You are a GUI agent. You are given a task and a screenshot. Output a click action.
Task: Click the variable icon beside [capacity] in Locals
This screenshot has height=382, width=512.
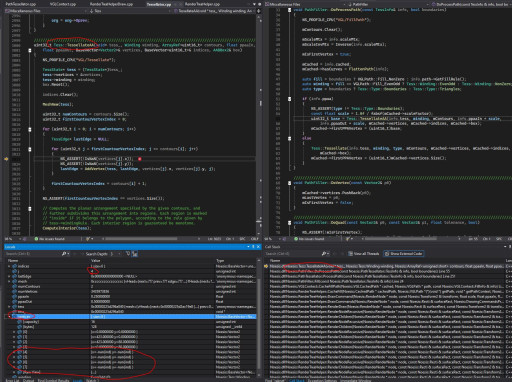pyautogui.click(x=20, y=322)
